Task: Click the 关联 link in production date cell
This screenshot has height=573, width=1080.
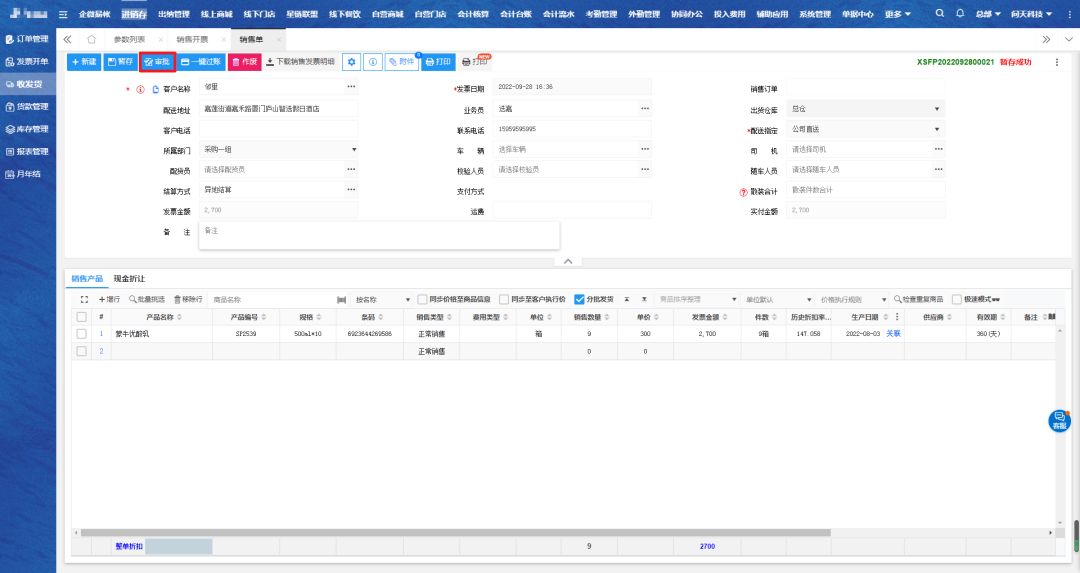Action: [893, 334]
